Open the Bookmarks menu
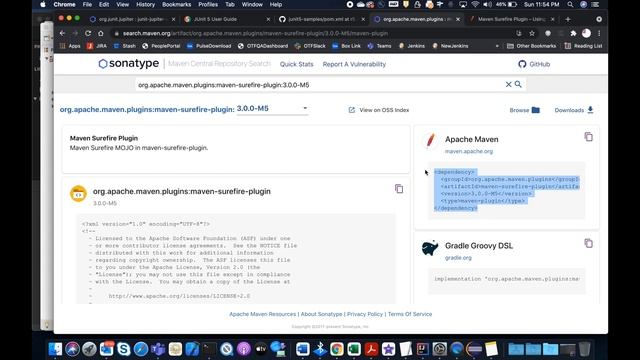 (x=176, y=4)
